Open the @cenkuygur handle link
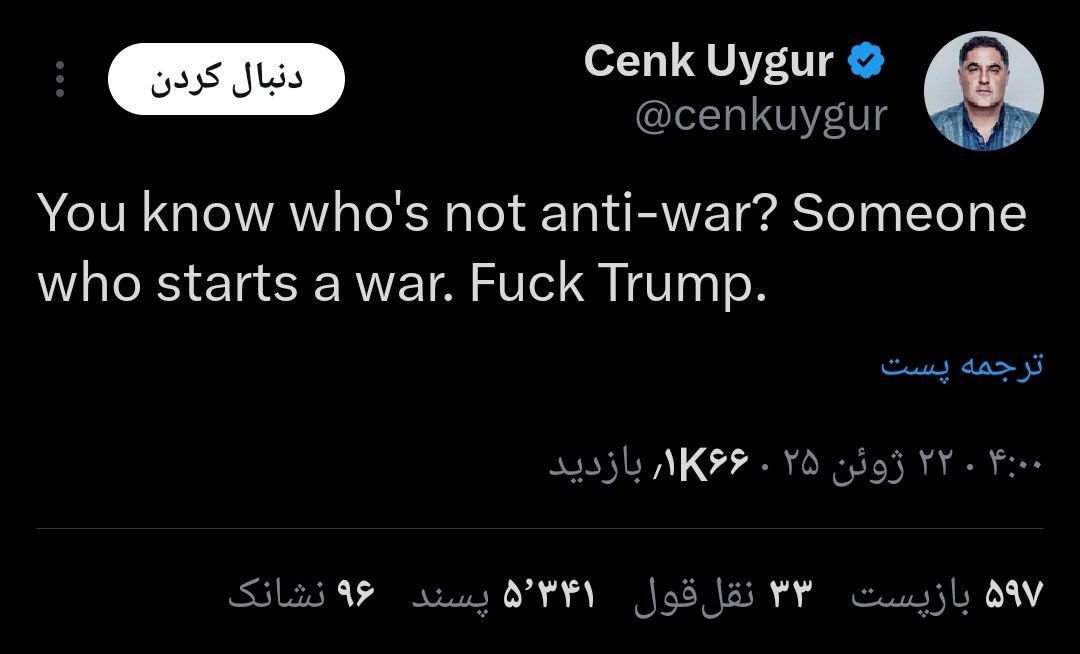Image resolution: width=1080 pixels, height=654 pixels. [x=760, y=117]
